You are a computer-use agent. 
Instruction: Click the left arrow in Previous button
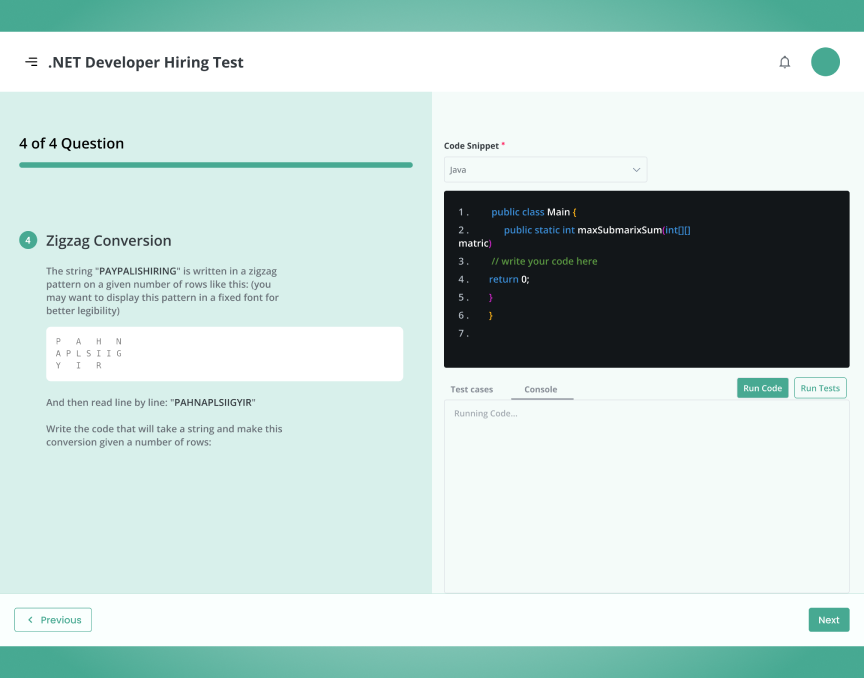click(30, 620)
